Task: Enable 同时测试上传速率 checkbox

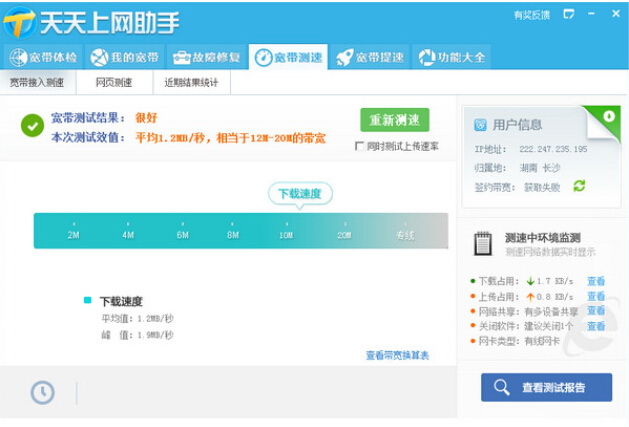Action: pyautogui.click(x=359, y=146)
